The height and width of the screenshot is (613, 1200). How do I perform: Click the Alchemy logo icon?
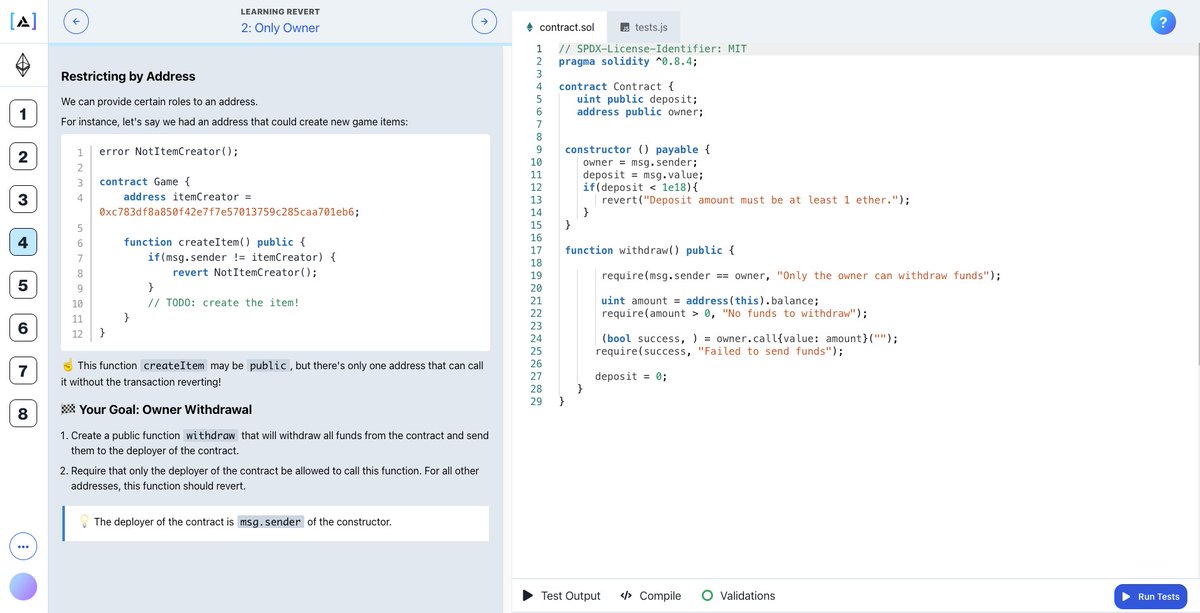(22, 21)
